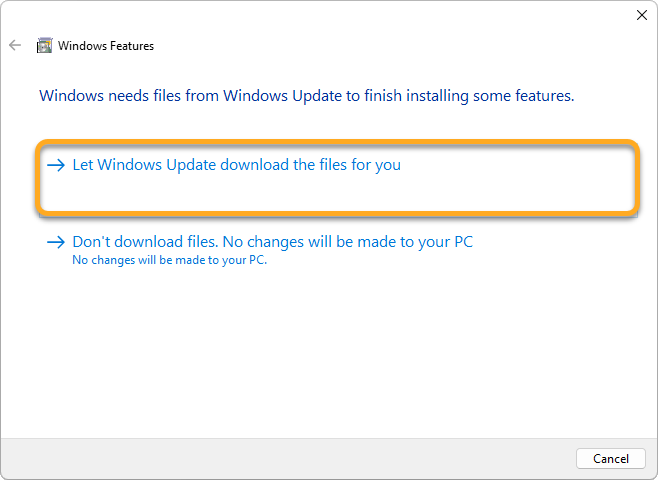The width and height of the screenshot is (658, 480).
Task: Select Don't download files option text
Action: (x=272, y=243)
